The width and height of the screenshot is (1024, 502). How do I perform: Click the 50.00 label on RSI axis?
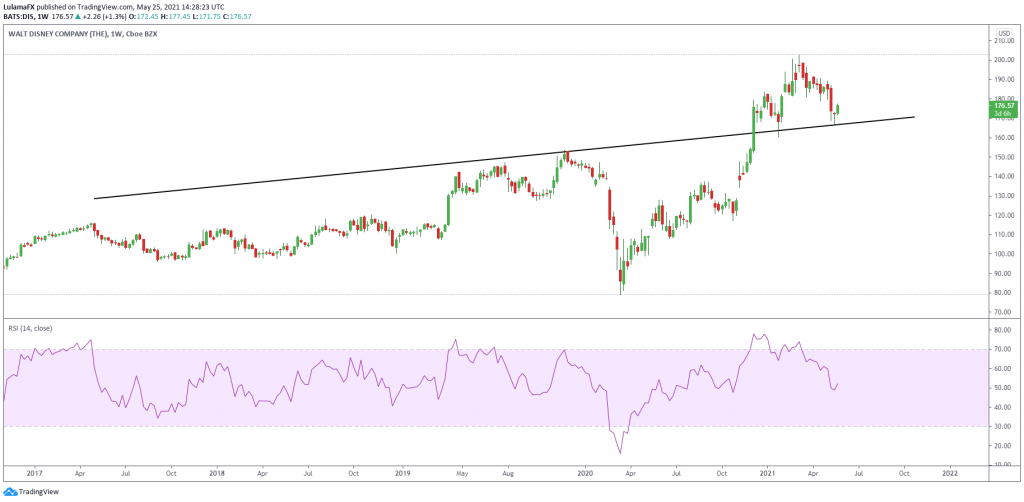tap(1004, 388)
